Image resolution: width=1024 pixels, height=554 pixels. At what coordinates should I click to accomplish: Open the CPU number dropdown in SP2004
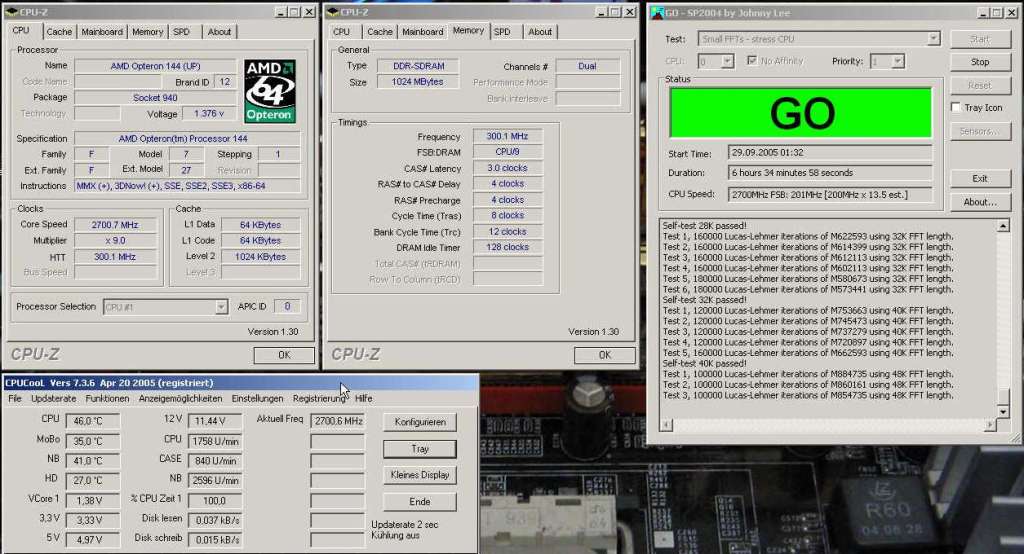728,61
